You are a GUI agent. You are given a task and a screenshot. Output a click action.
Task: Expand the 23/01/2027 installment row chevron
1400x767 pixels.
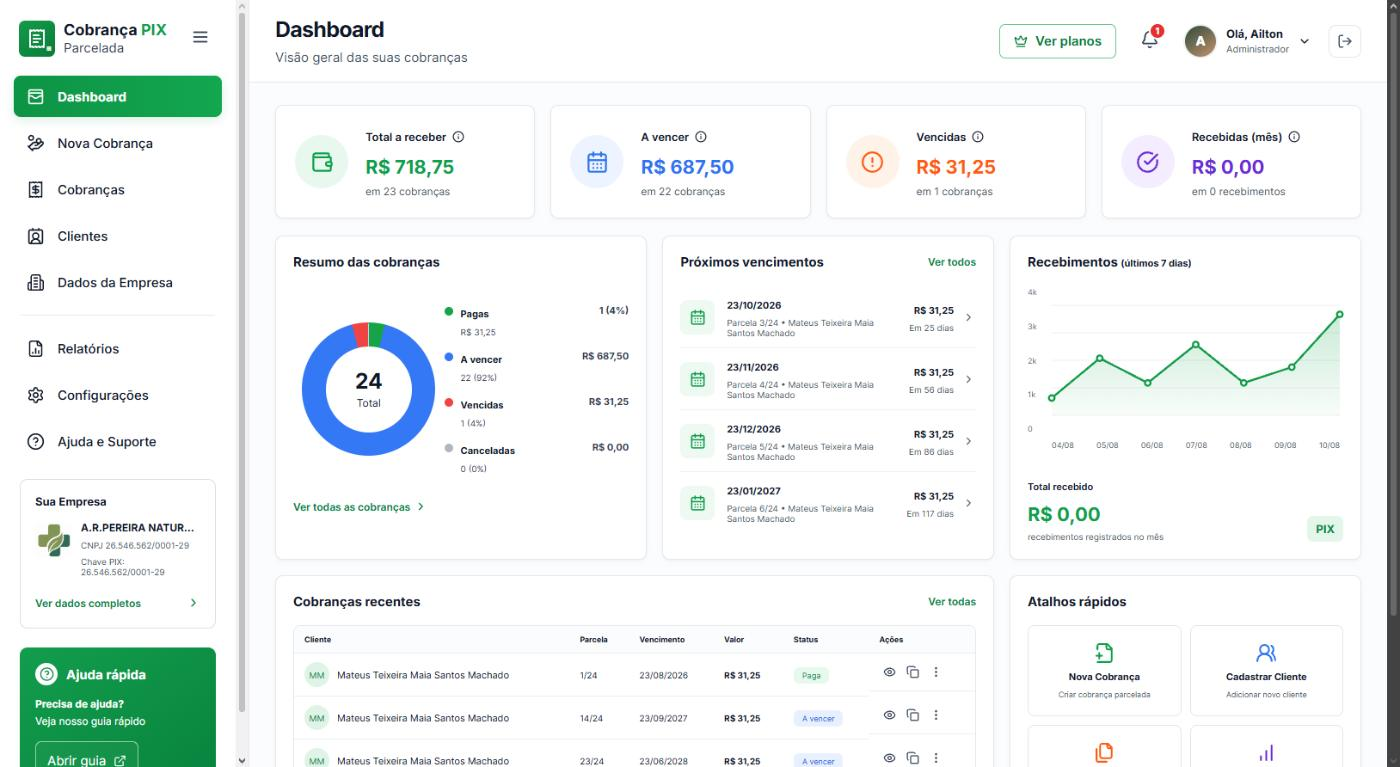coord(968,503)
